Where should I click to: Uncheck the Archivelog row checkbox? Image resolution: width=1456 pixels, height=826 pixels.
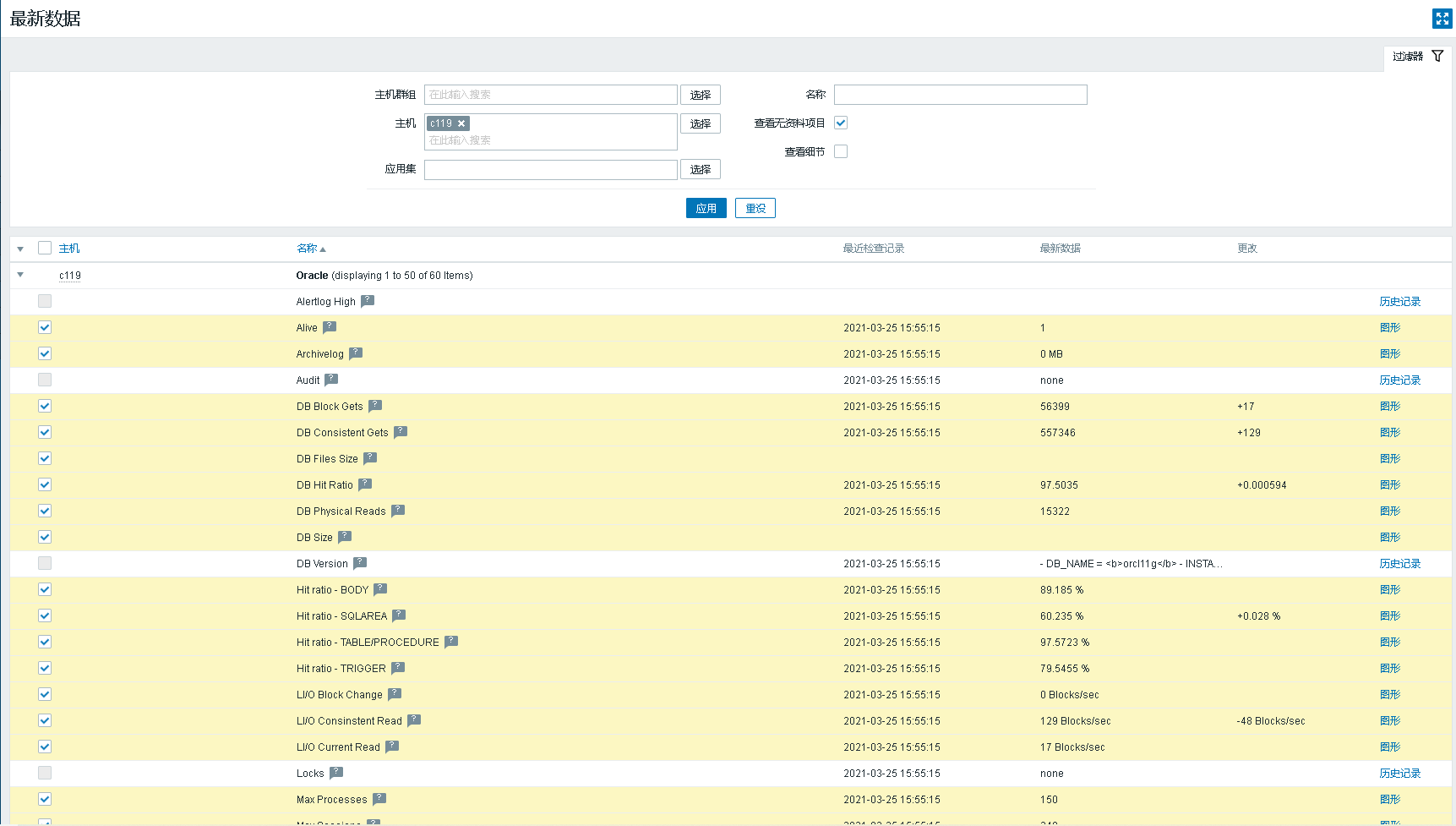(45, 353)
